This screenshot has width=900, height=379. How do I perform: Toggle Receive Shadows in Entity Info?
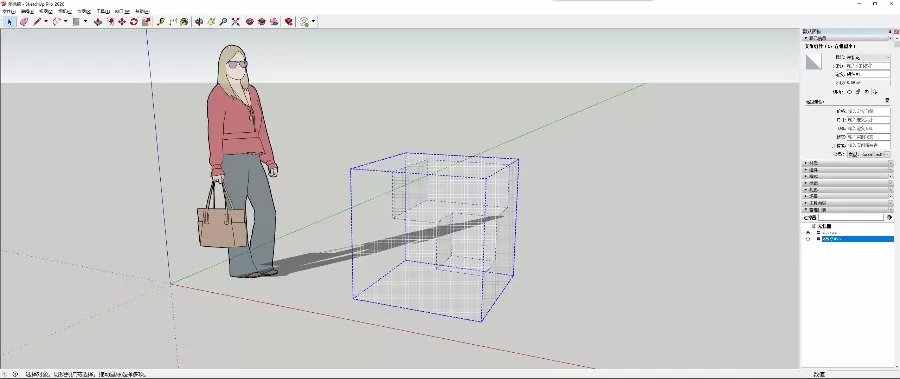click(x=867, y=92)
